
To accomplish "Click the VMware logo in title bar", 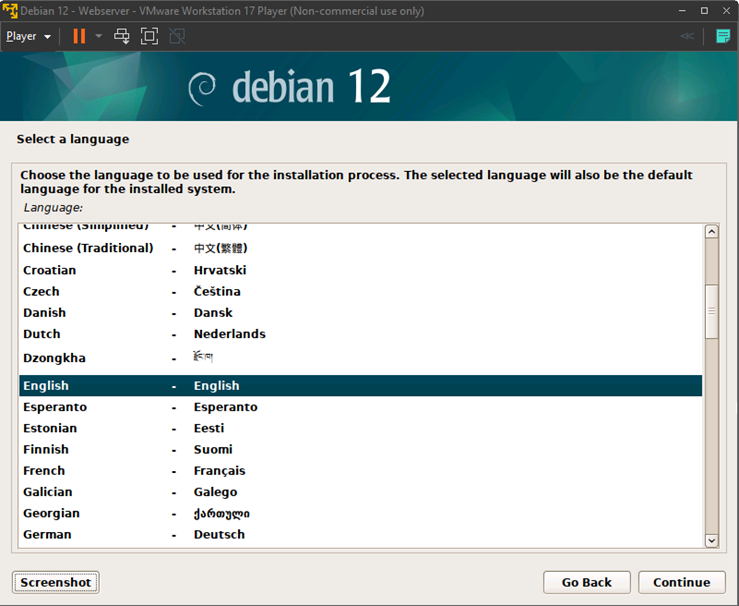I will 10,11.
